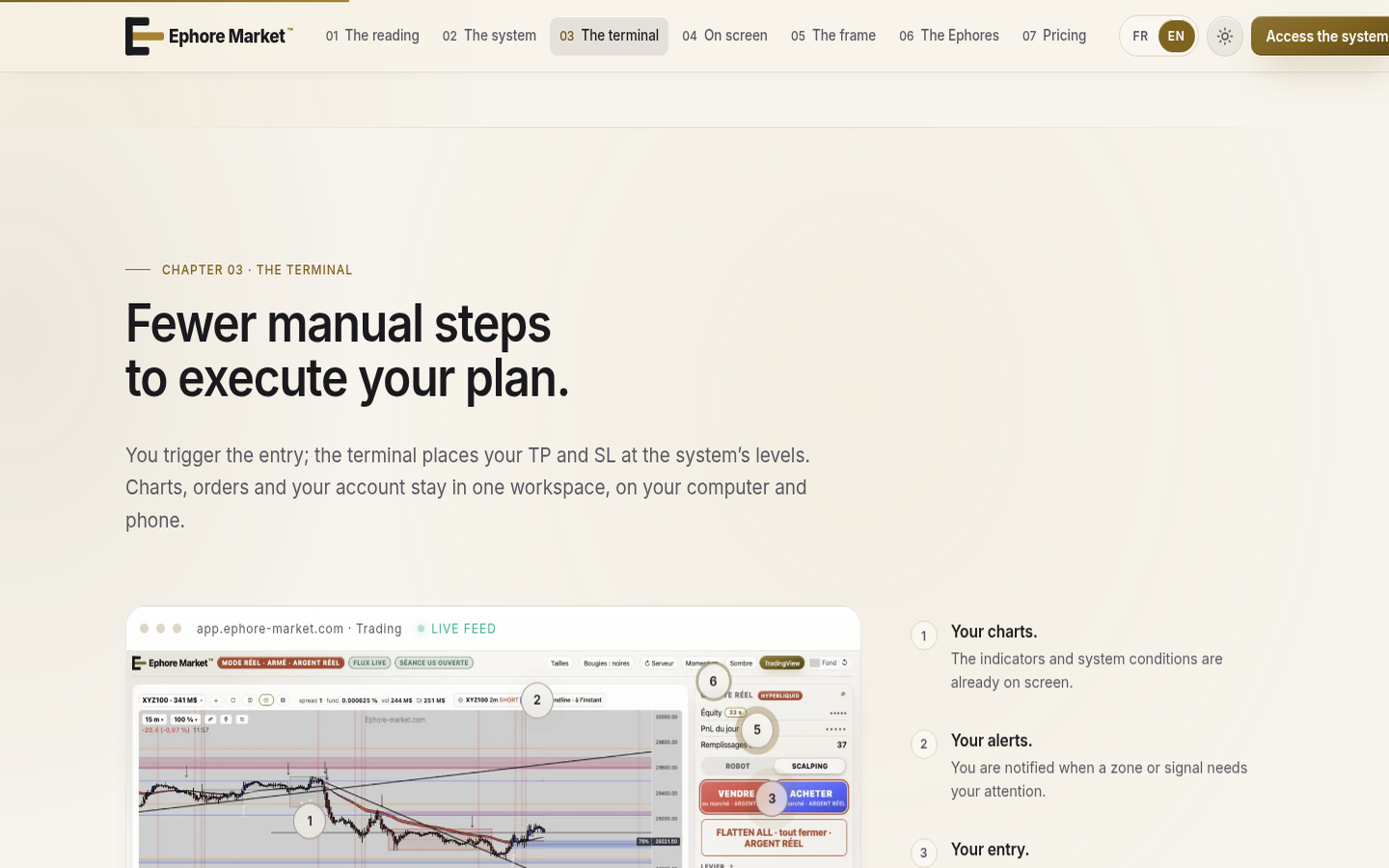Click hotspot marker 5 beside PnL du jour
The height and width of the screenshot is (868, 1389).
click(757, 730)
